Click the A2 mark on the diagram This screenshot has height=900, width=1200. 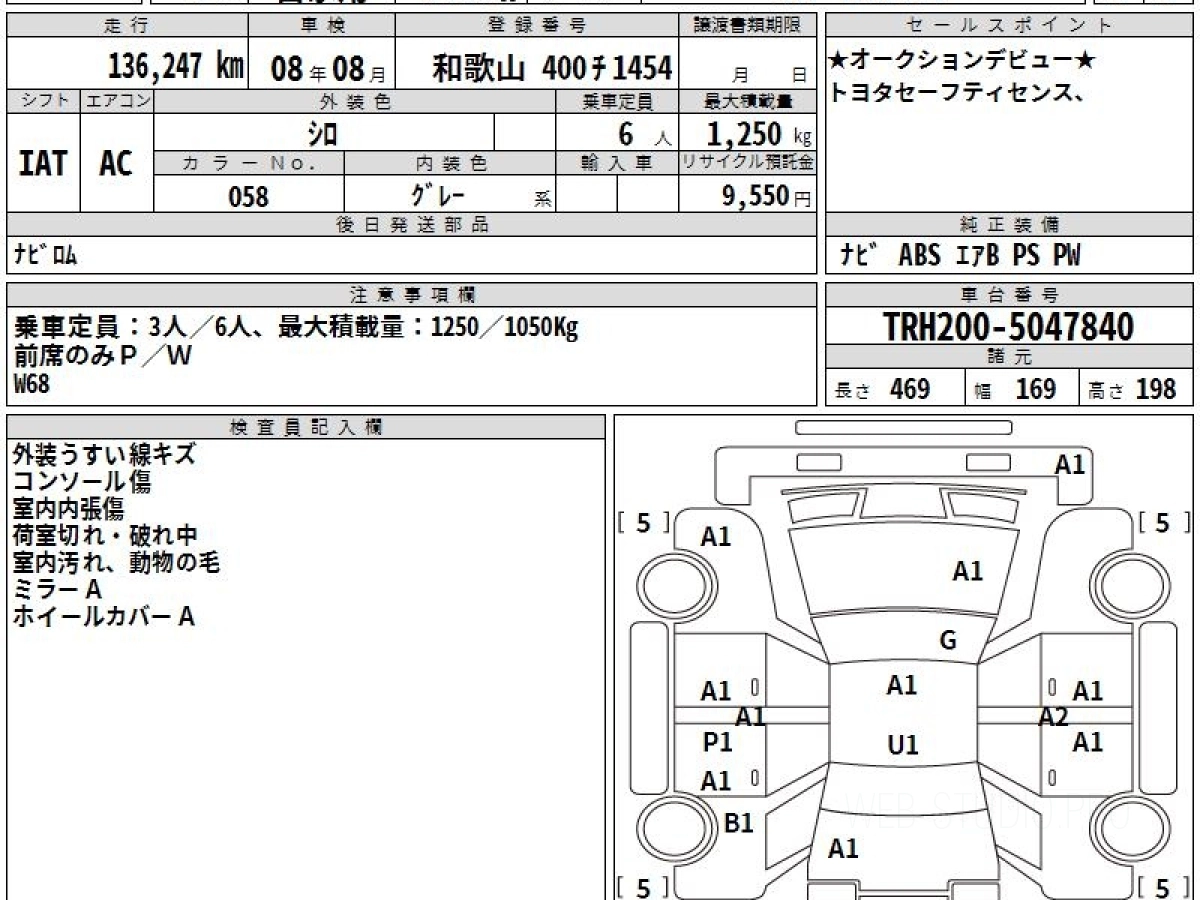coord(1053,716)
